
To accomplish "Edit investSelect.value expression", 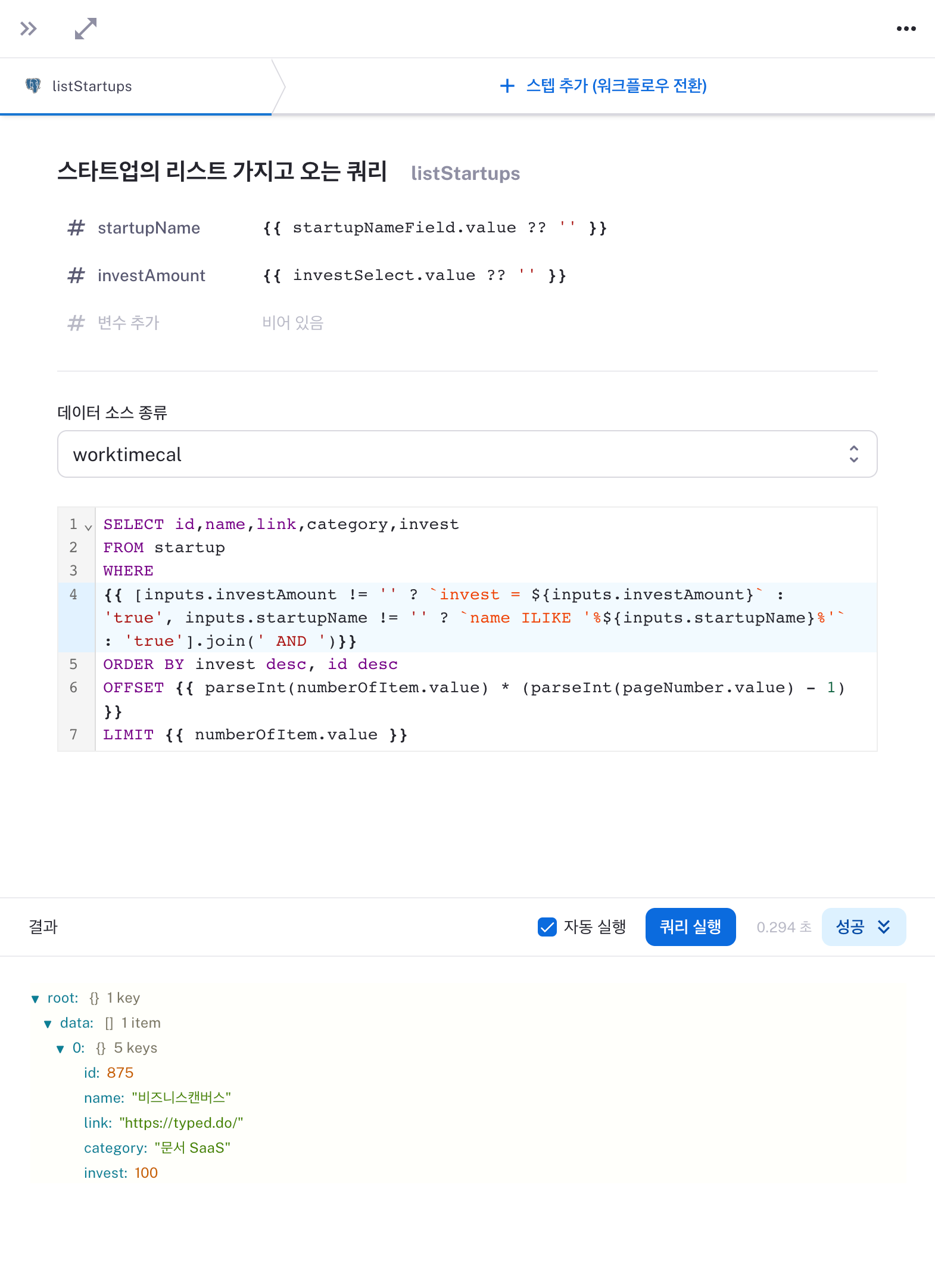I will pos(414,275).
